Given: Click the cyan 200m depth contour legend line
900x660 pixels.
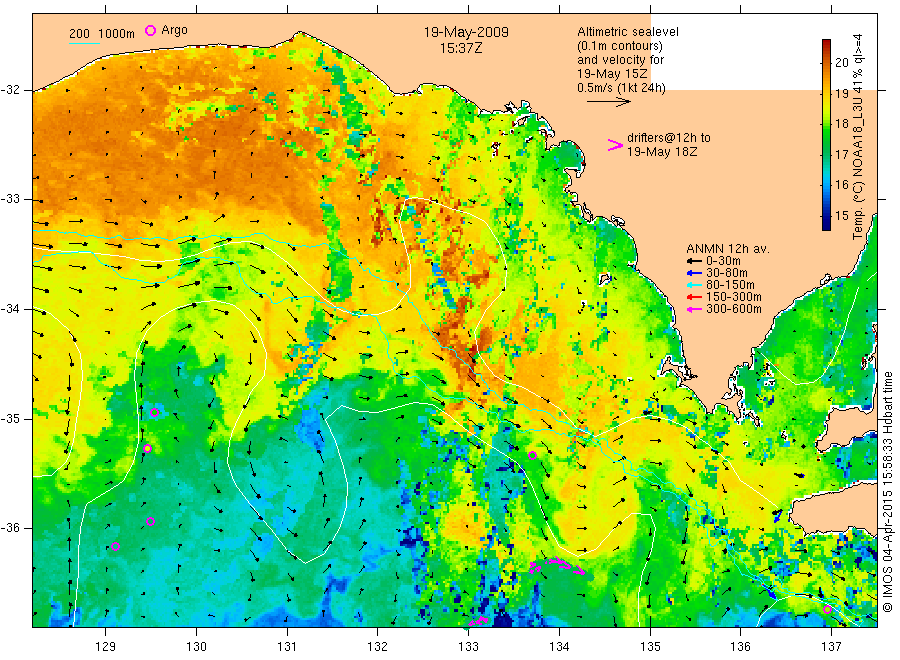Looking at the screenshot, I should click(84, 42).
